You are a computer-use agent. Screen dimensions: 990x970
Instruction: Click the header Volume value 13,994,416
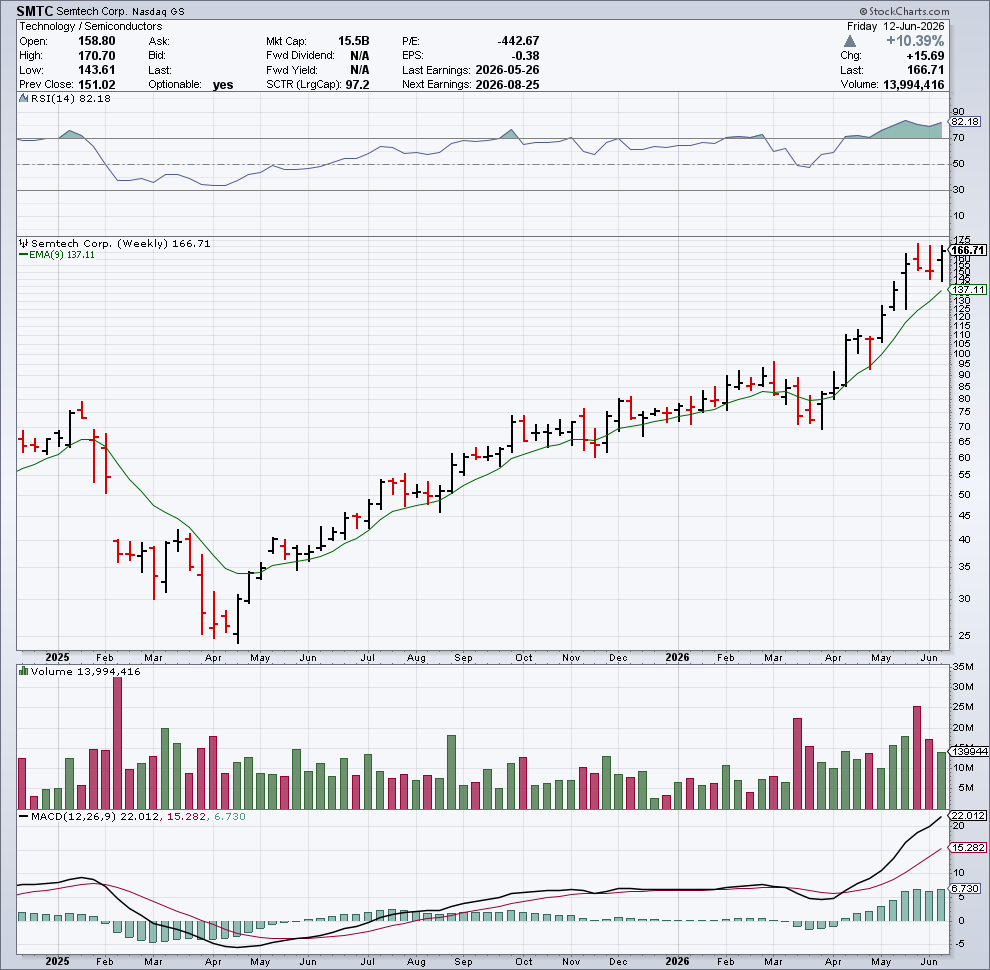pos(914,85)
